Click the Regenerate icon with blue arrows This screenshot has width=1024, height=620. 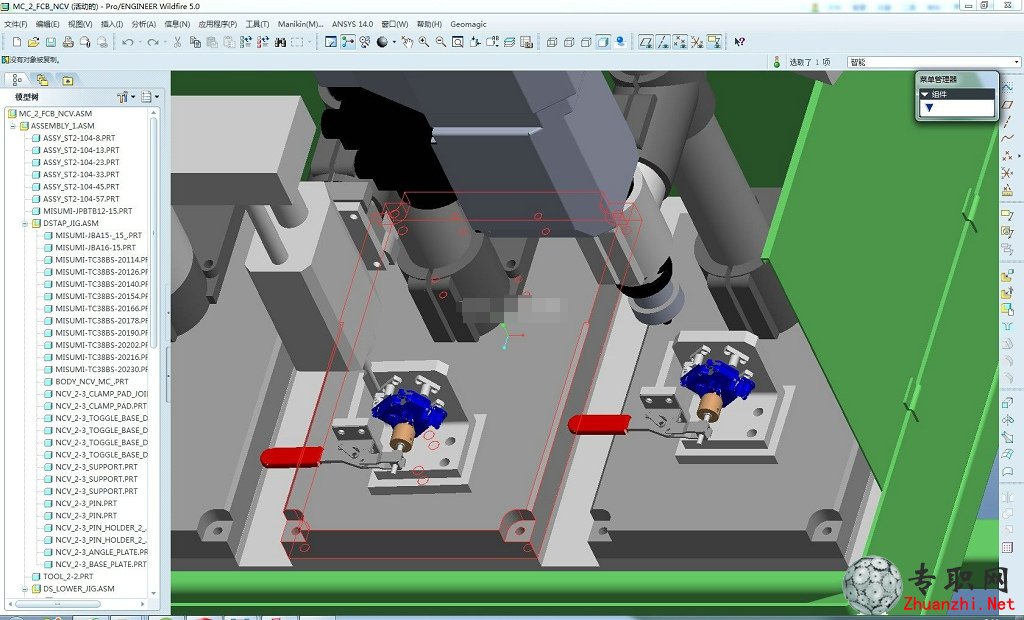(246, 42)
